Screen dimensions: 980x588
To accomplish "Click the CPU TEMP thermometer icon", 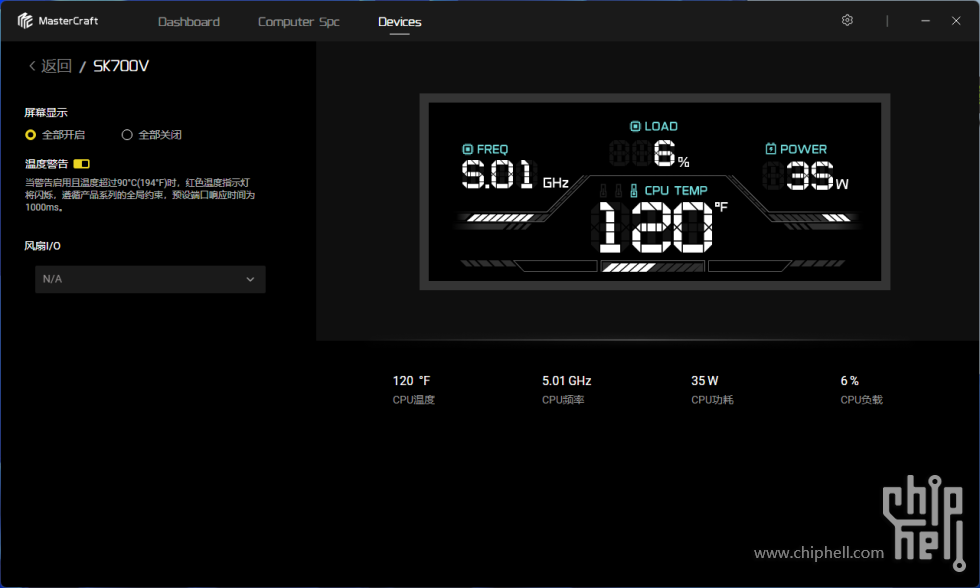I will click(634, 190).
